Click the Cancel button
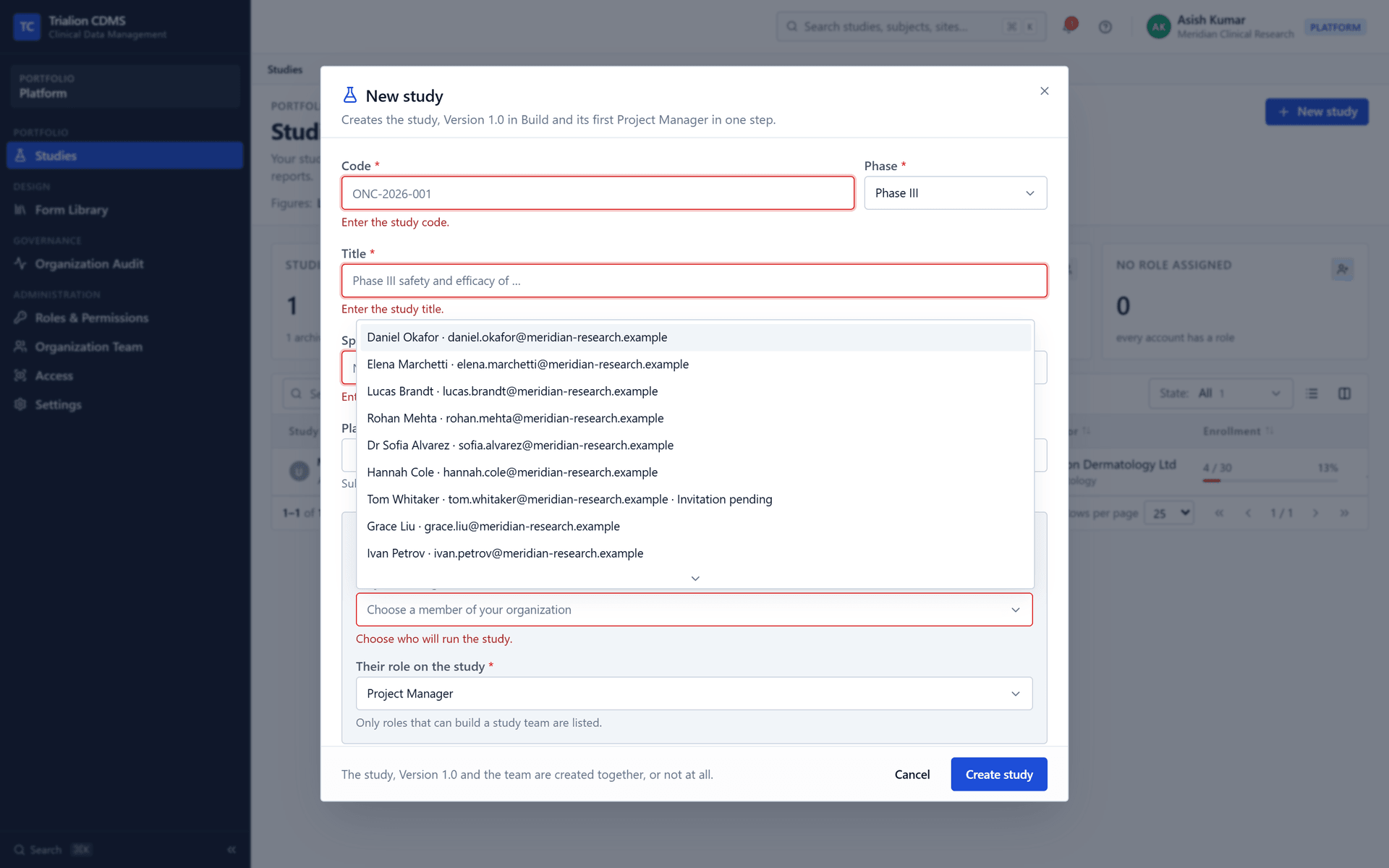1389x868 pixels. (912, 775)
